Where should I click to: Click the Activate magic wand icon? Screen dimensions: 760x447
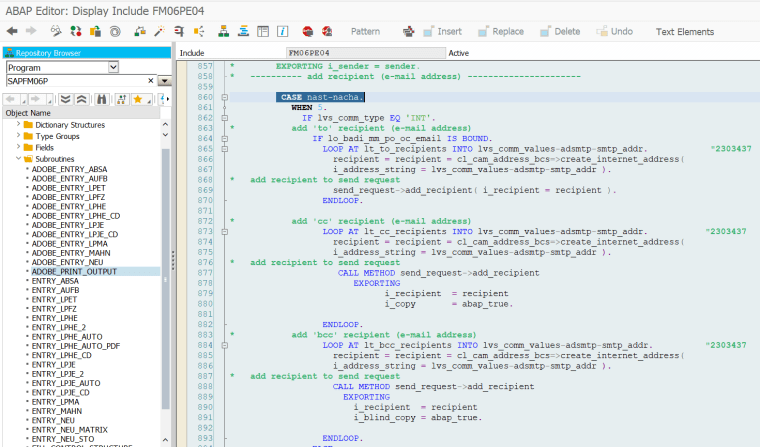pos(159,32)
